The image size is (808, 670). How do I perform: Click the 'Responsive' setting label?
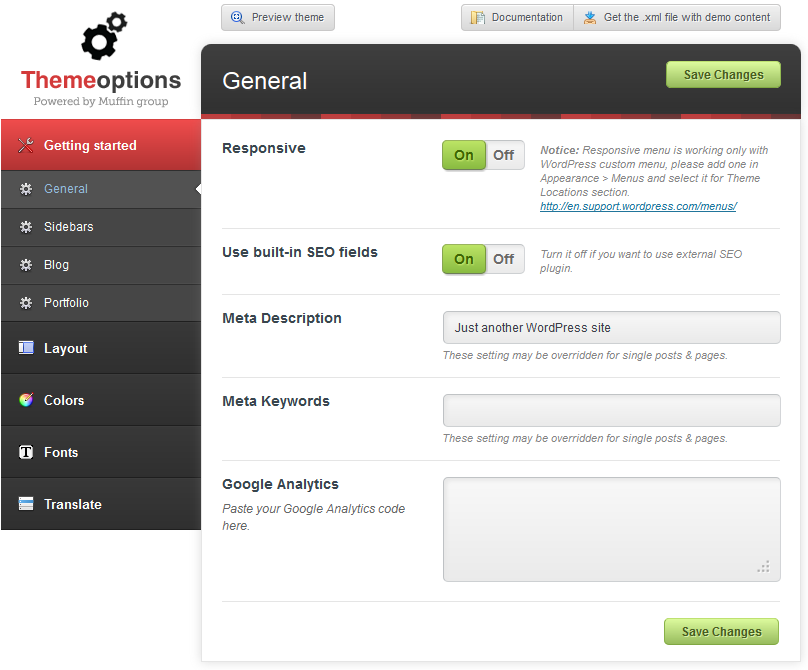[x=264, y=148]
